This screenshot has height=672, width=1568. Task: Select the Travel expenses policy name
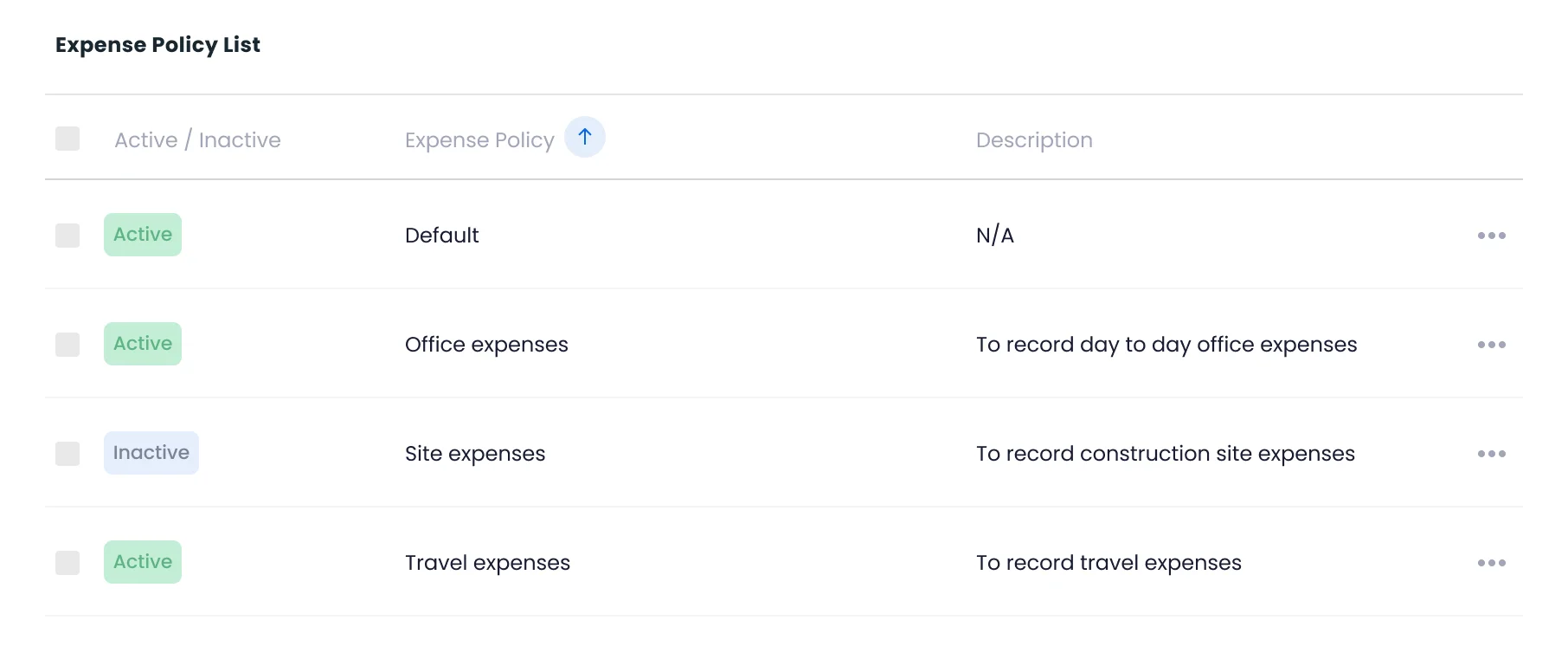click(487, 563)
